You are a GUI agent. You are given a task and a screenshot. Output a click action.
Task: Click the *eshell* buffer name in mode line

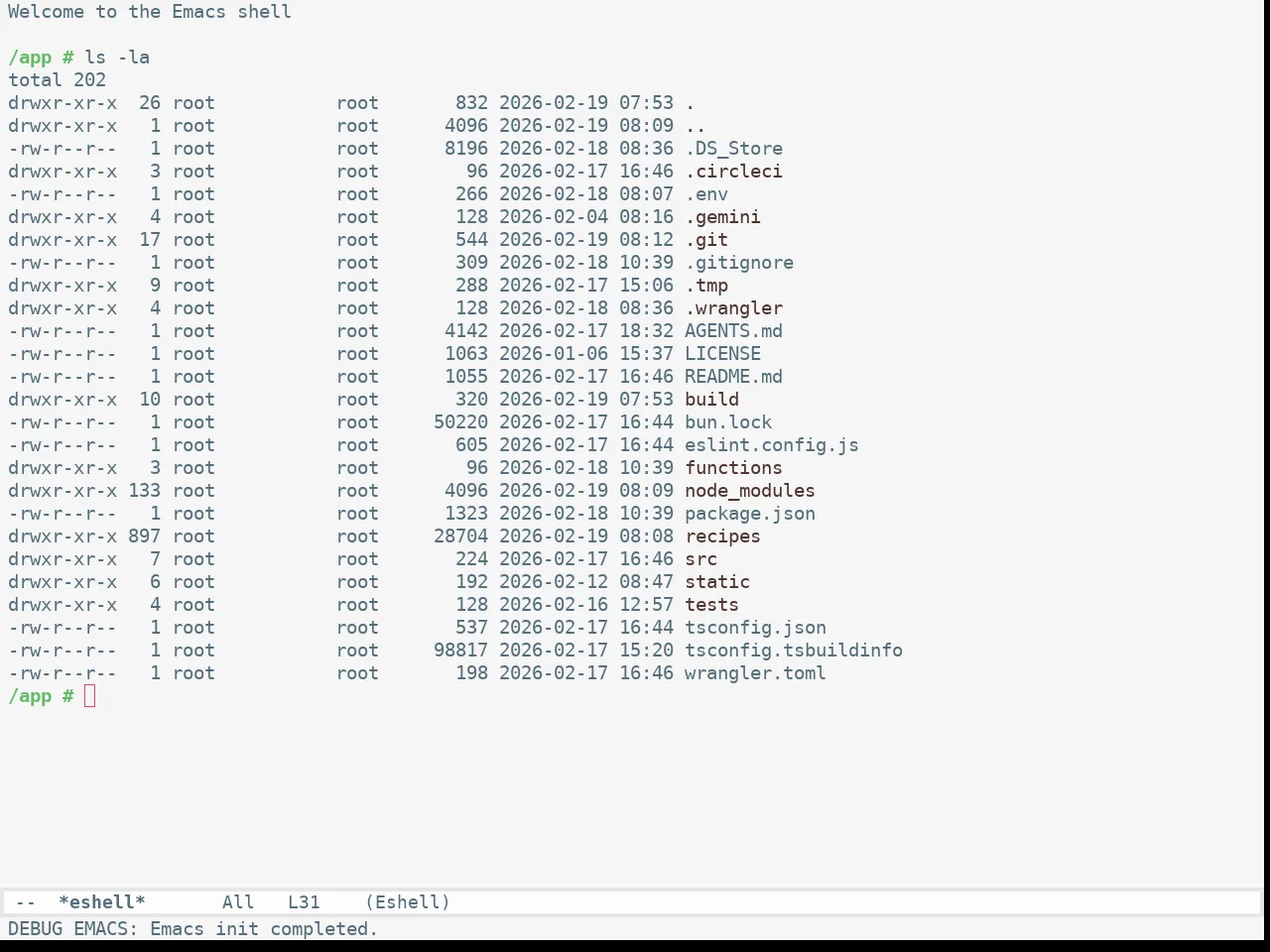(x=102, y=902)
